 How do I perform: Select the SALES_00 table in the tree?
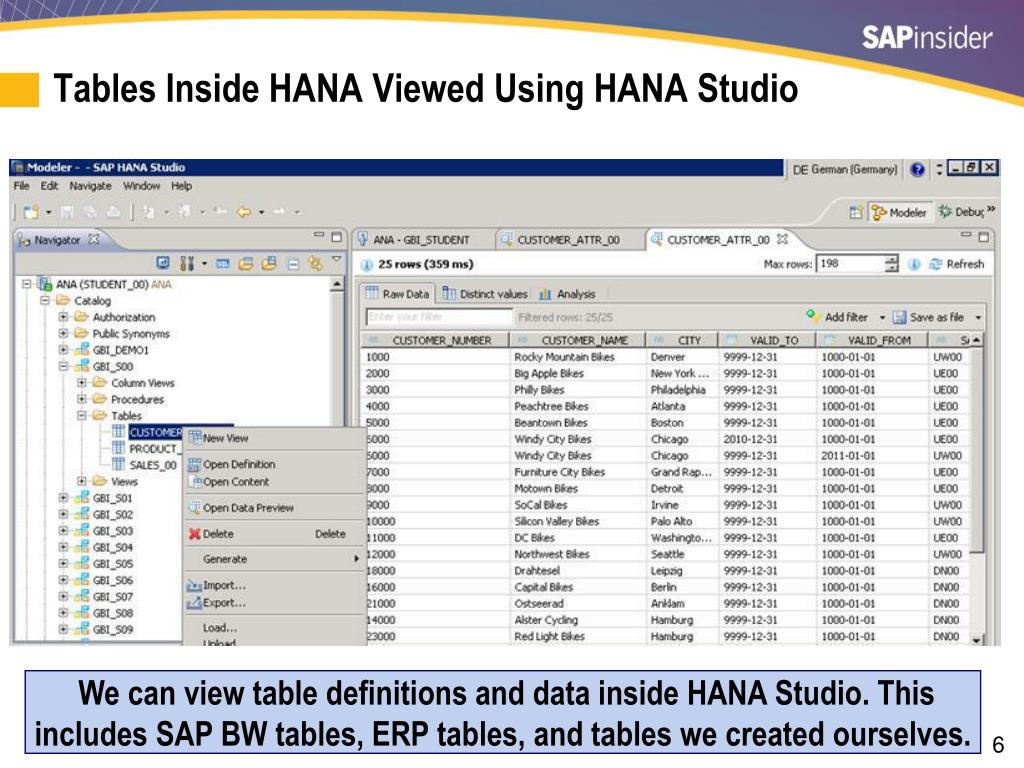[152, 465]
